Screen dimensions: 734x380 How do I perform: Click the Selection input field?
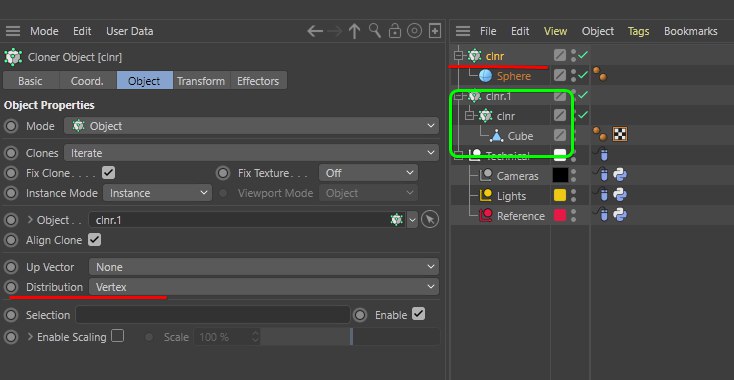pyautogui.click(x=213, y=315)
